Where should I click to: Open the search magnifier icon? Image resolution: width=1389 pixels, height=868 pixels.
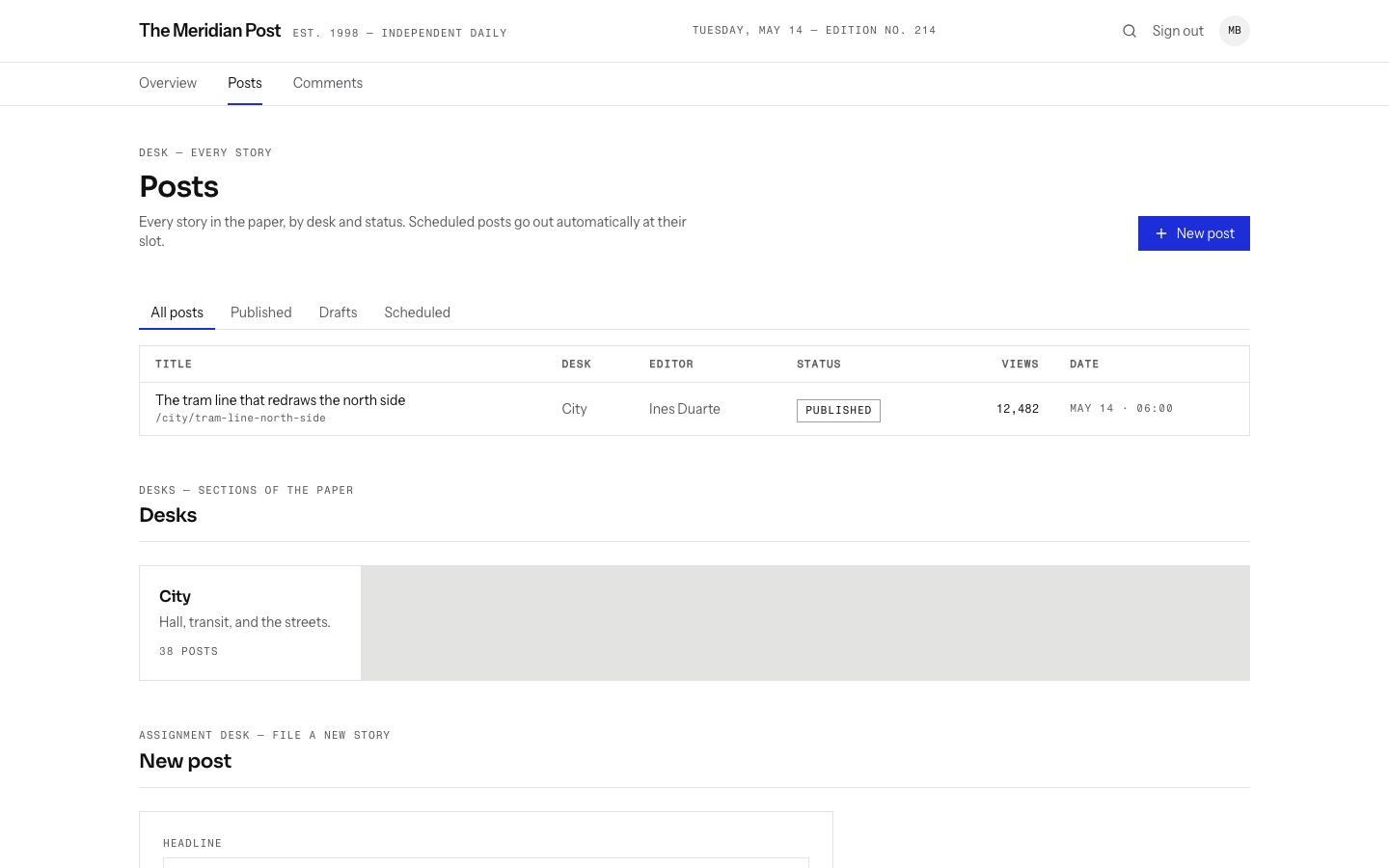(x=1130, y=31)
